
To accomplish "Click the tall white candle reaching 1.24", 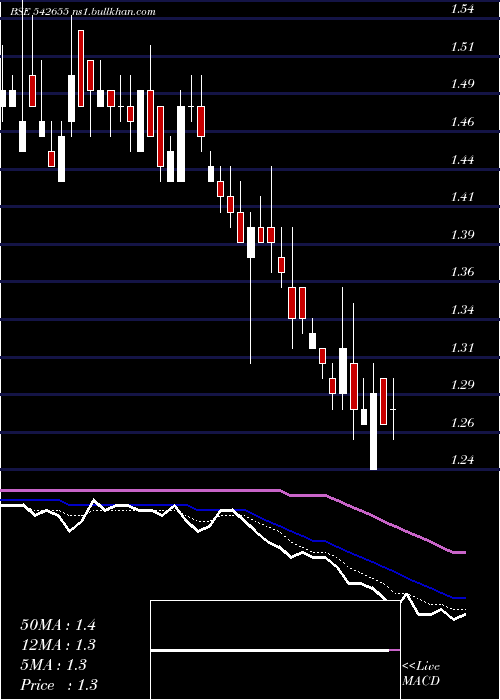I will click(373, 431).
